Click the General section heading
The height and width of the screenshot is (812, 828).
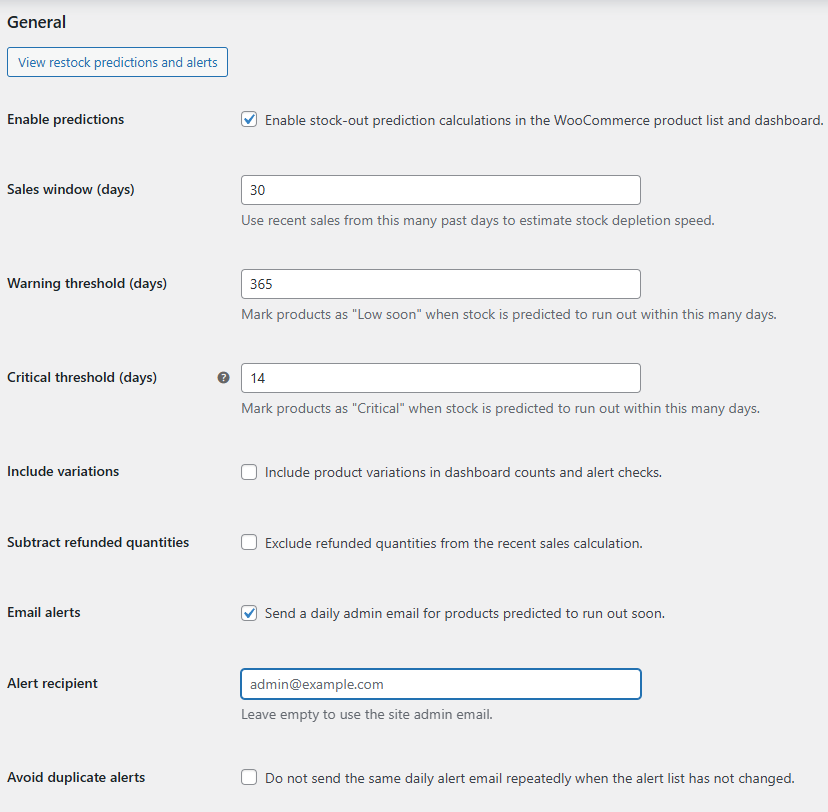pyautogui.click(x=36, y=21)
